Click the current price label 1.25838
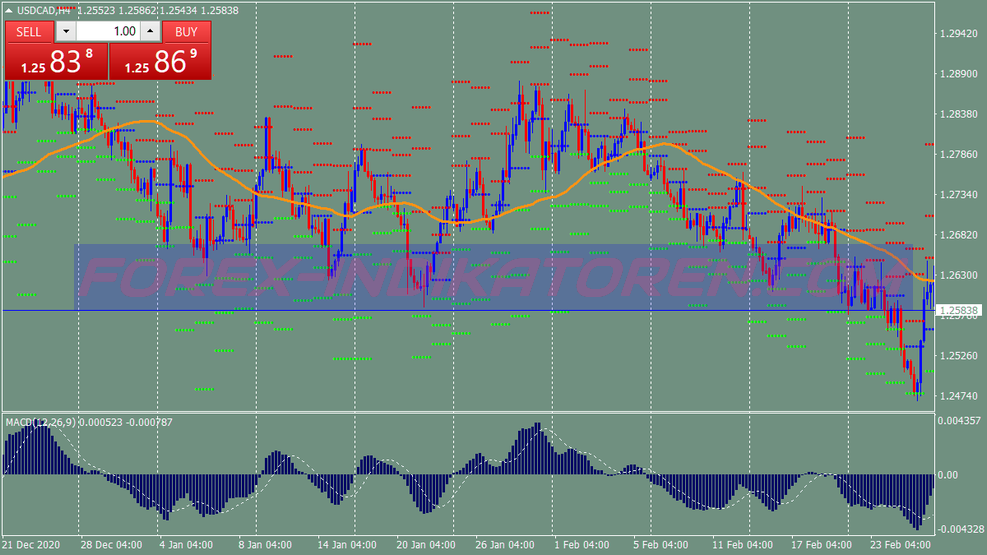The width and height of the screenshot is (987, 555). coord(959,310)
